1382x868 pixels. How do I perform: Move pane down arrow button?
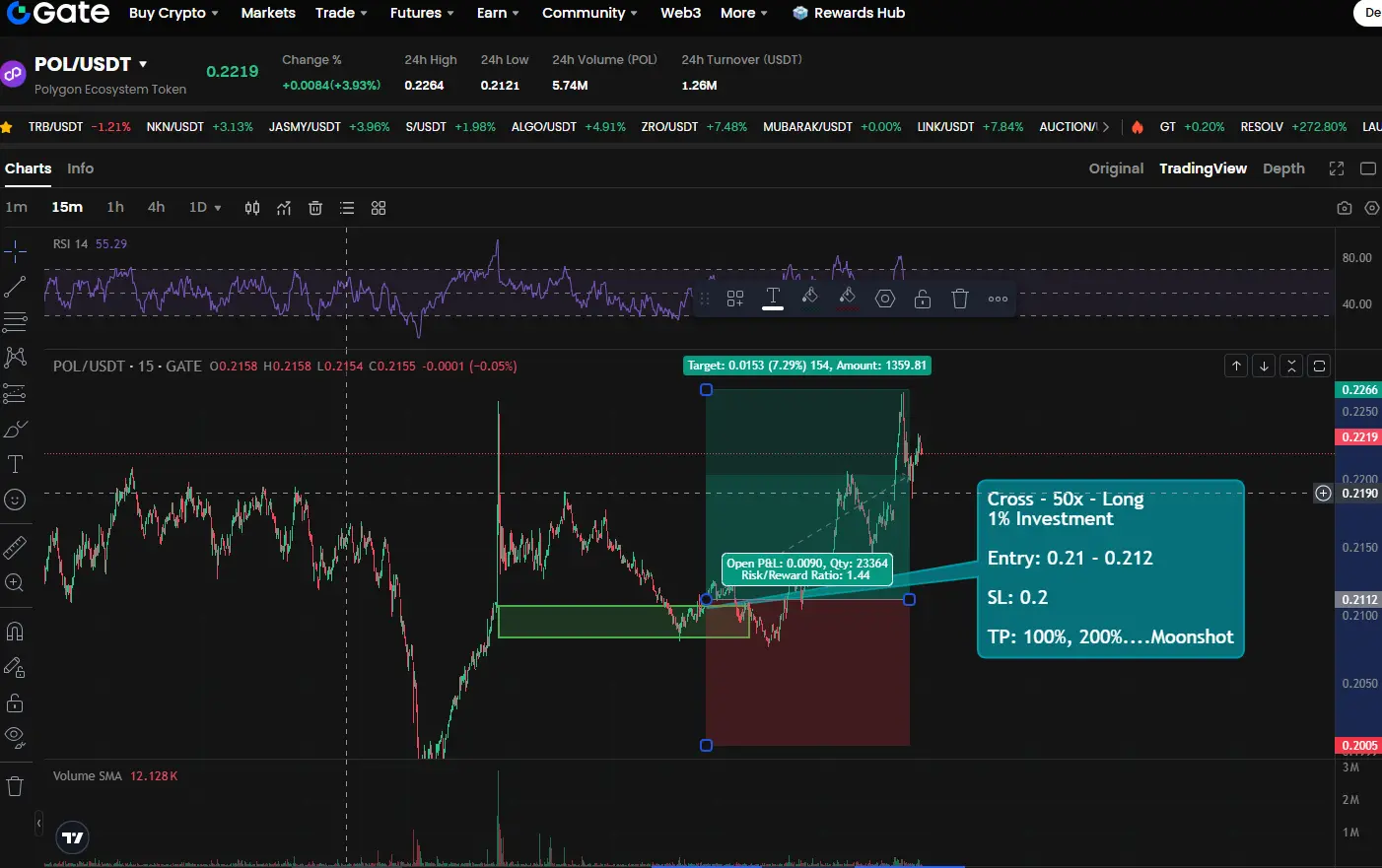(1264, 366)
